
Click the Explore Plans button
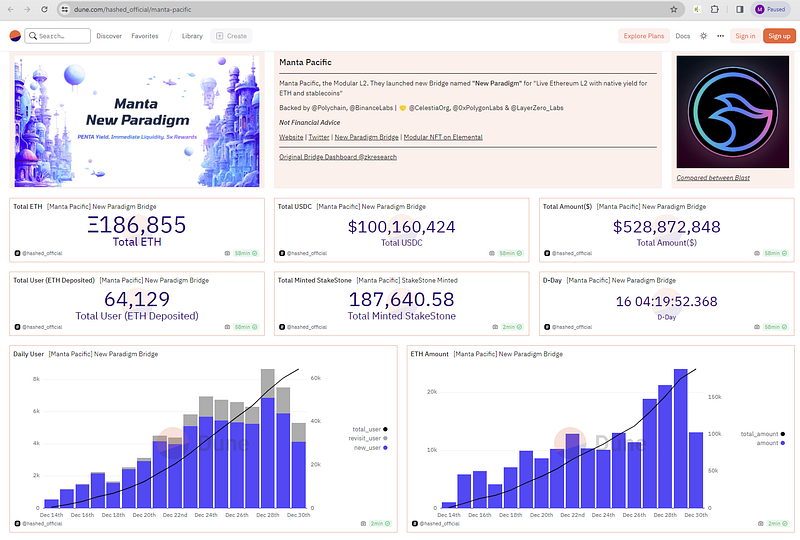[x=643, y=36]
